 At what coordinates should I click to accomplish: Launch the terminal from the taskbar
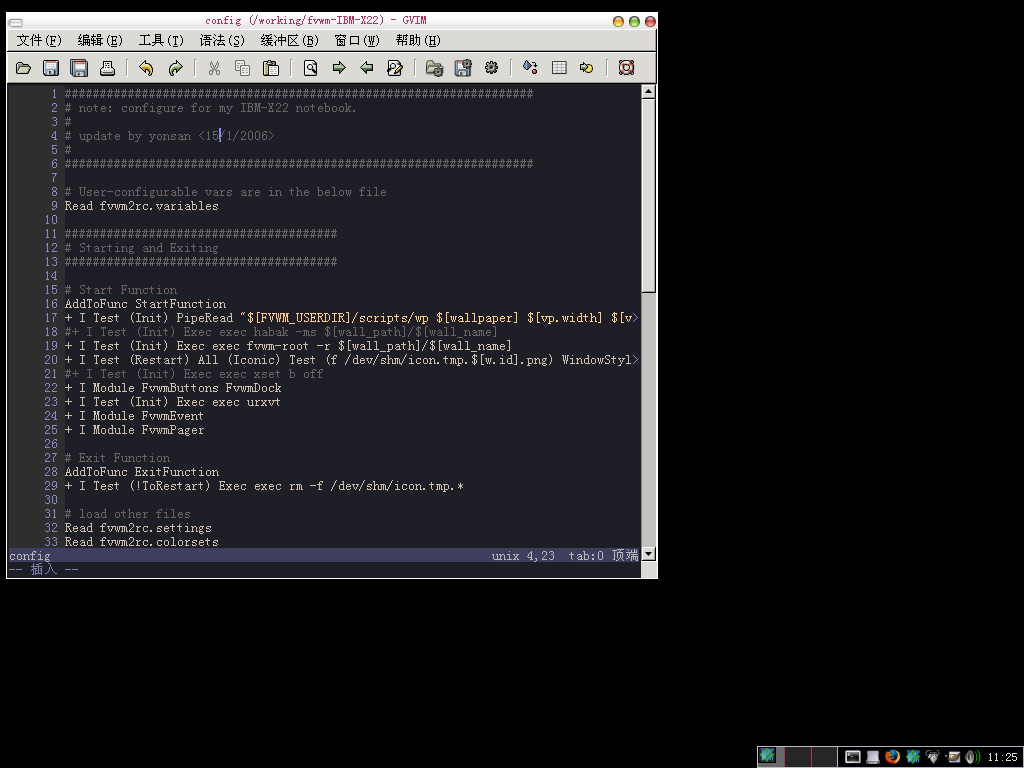[x=853, y=757]
